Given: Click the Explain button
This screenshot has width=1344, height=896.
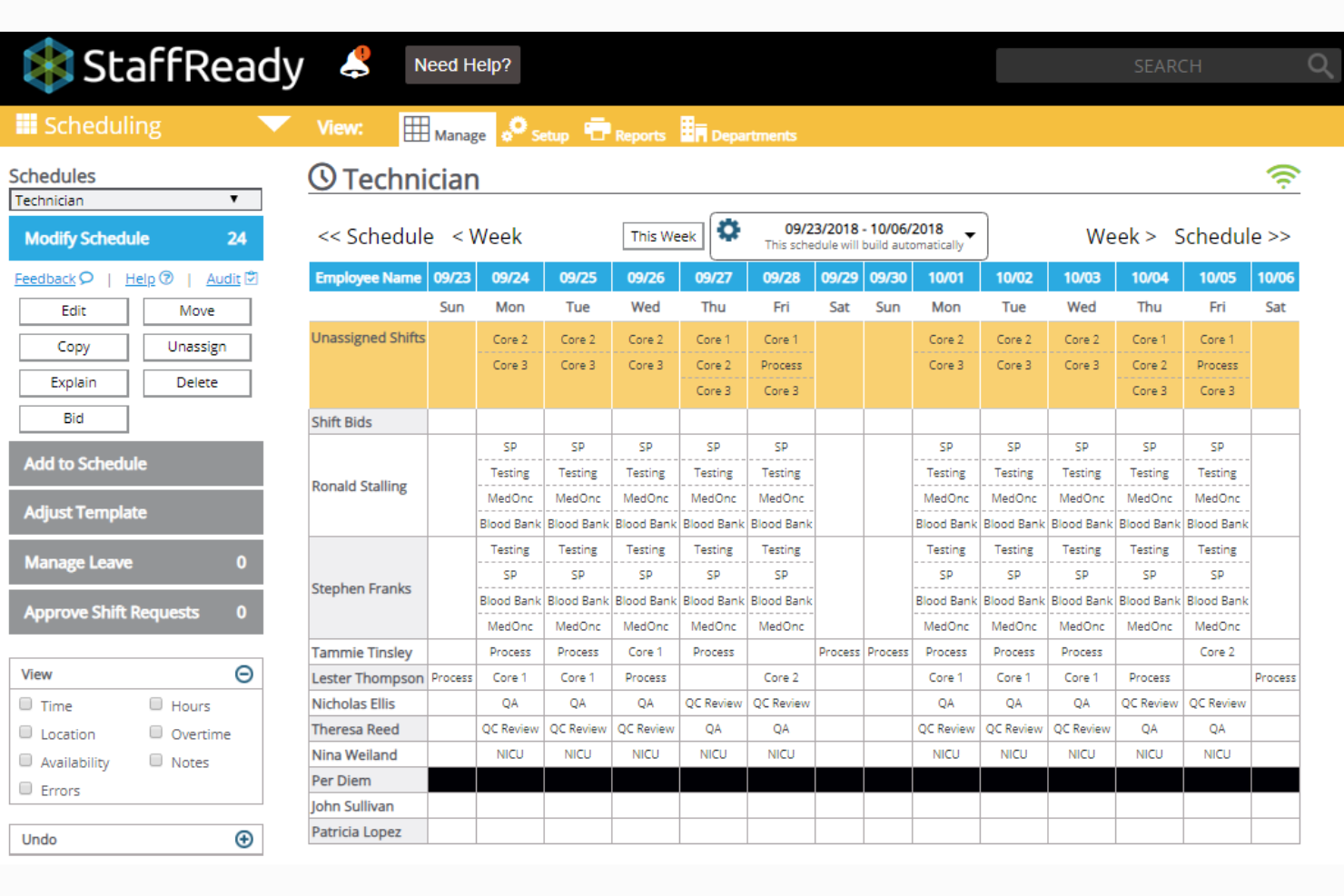Looking at the screenshot, I should click(74, 382).
